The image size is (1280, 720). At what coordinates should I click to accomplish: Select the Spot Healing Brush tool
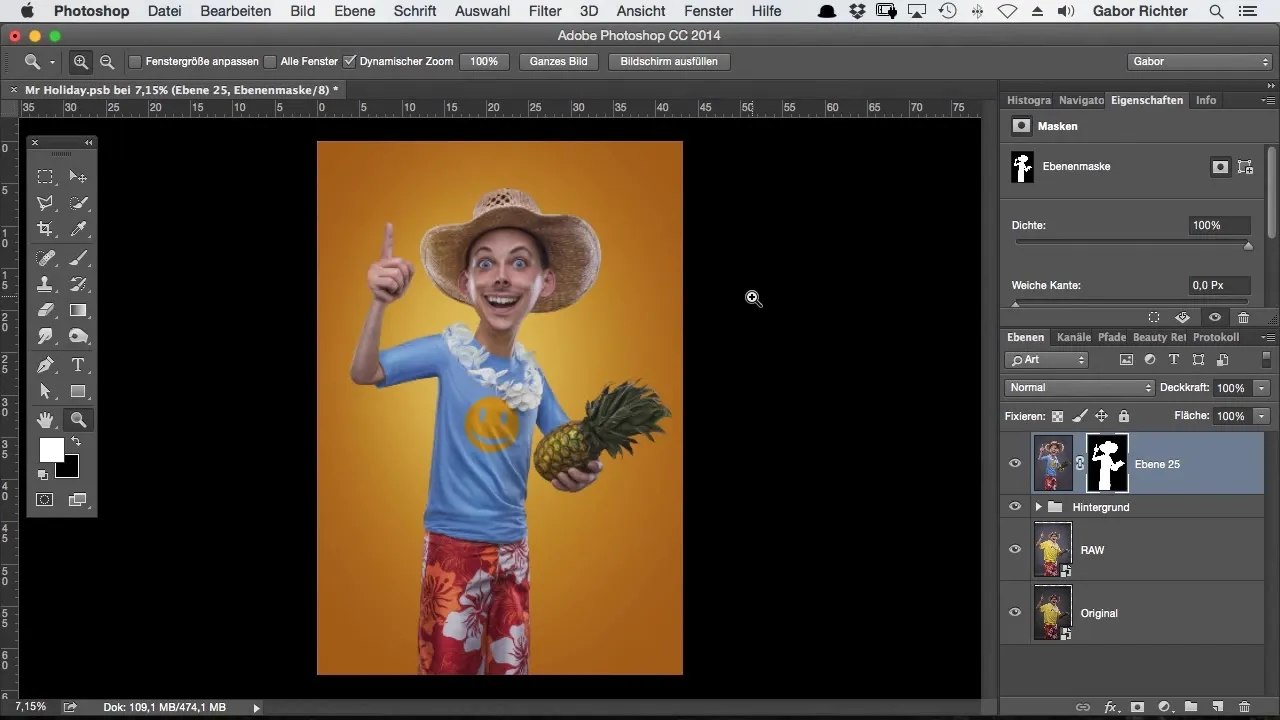(45, 258)
